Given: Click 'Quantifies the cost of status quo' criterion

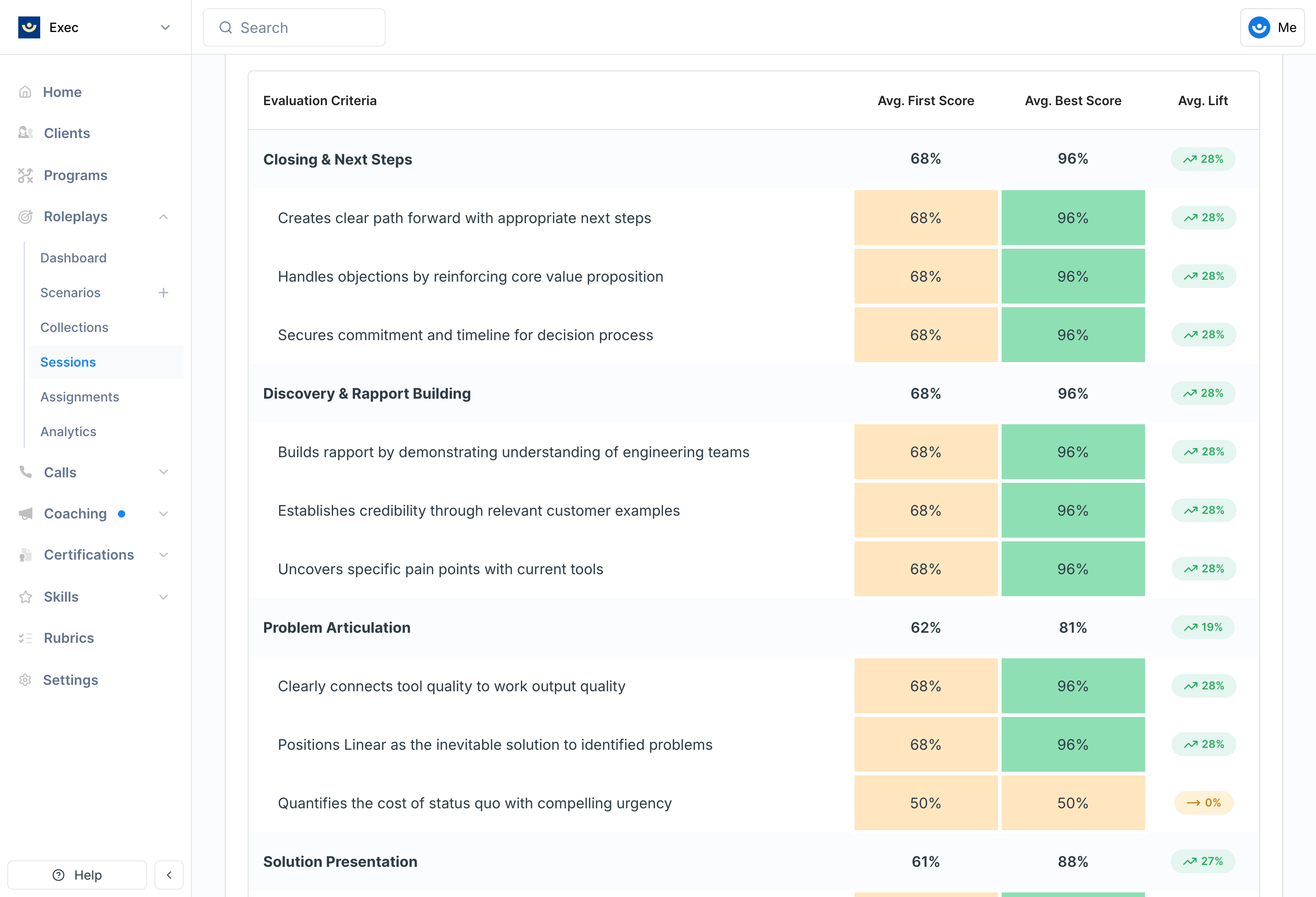Looking at the screenshot, I should coord(474,803).
